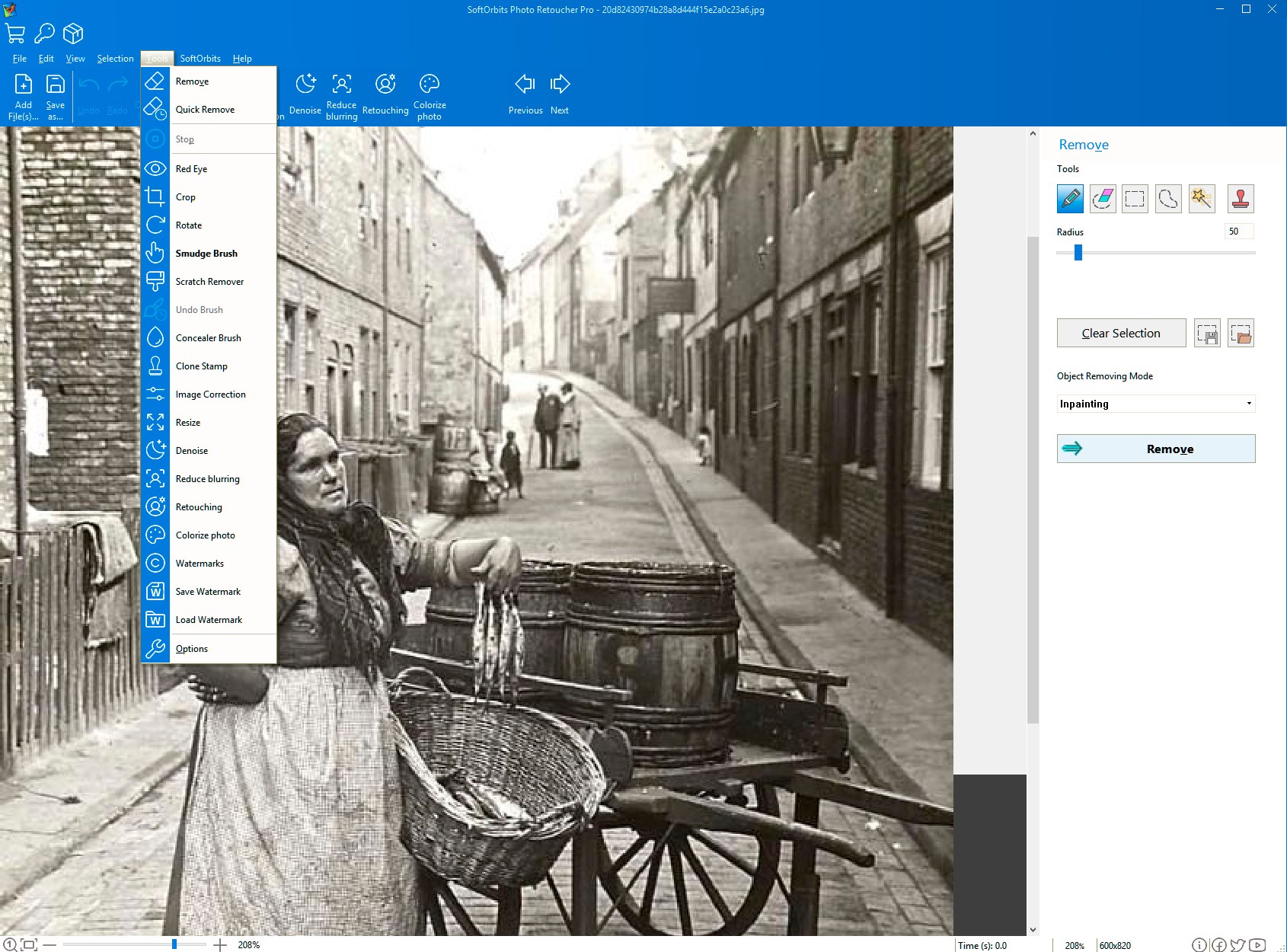Viewport: 1287px width, 952px height.
Task: Click the load selection folder icon
Action: tap(1241, 334)
